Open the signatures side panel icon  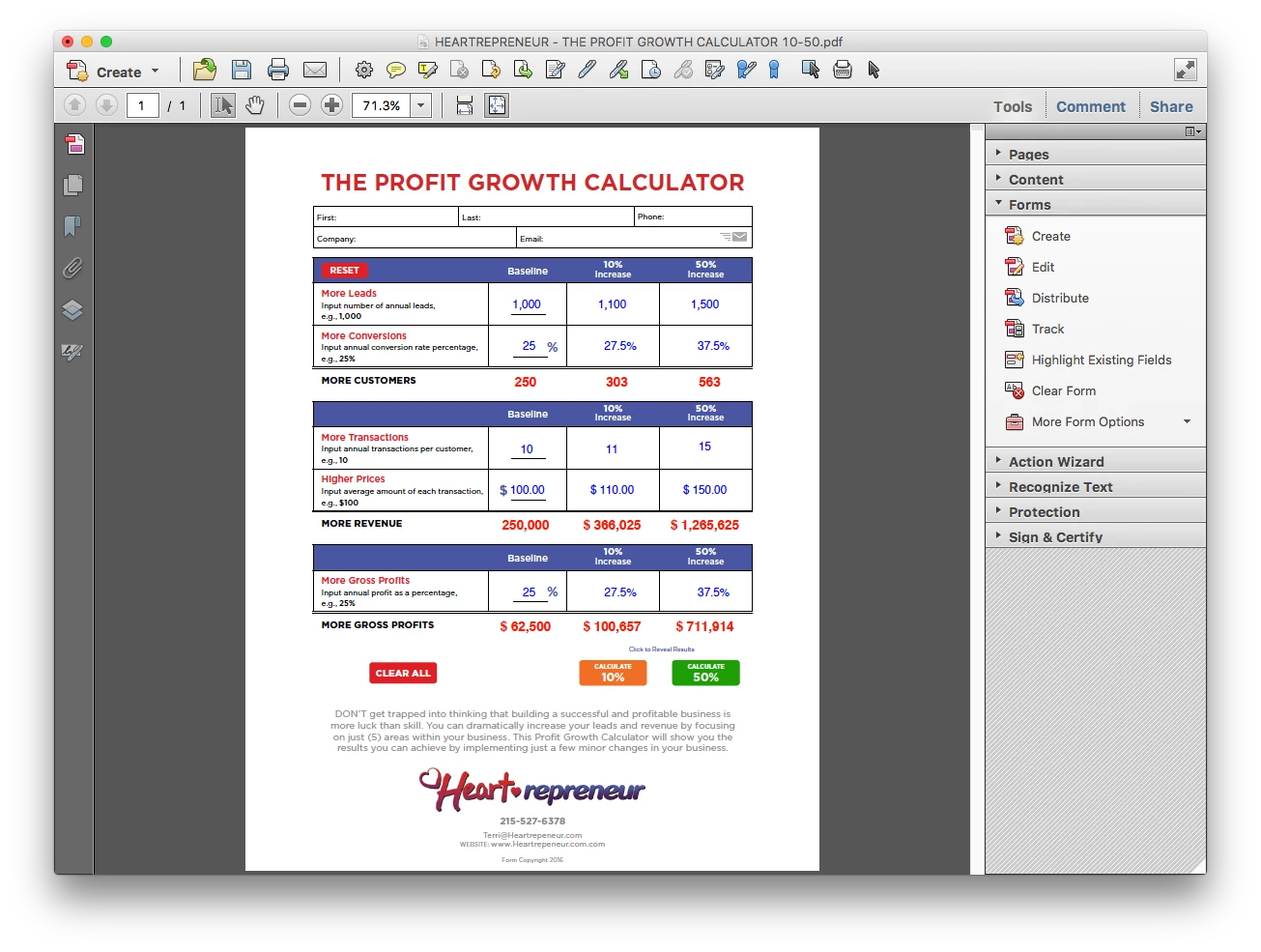73,352
